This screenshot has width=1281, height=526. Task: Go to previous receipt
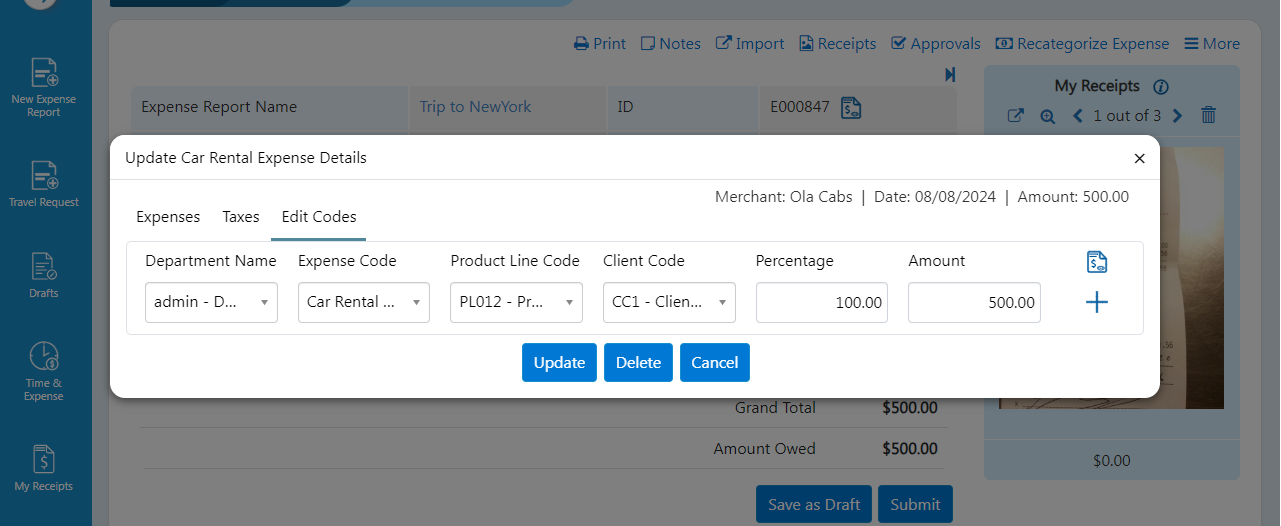(1078, 116)
